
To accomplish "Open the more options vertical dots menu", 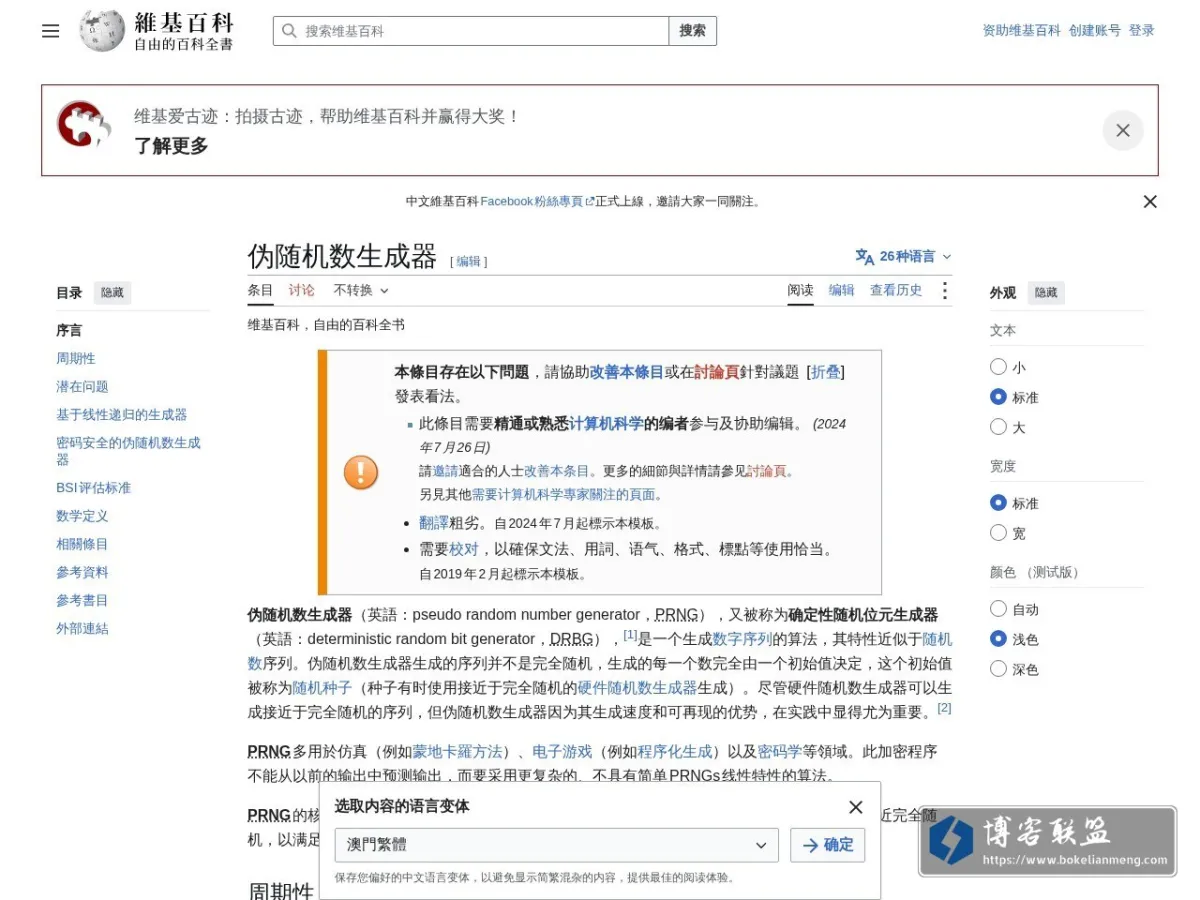I will point(944,291).
